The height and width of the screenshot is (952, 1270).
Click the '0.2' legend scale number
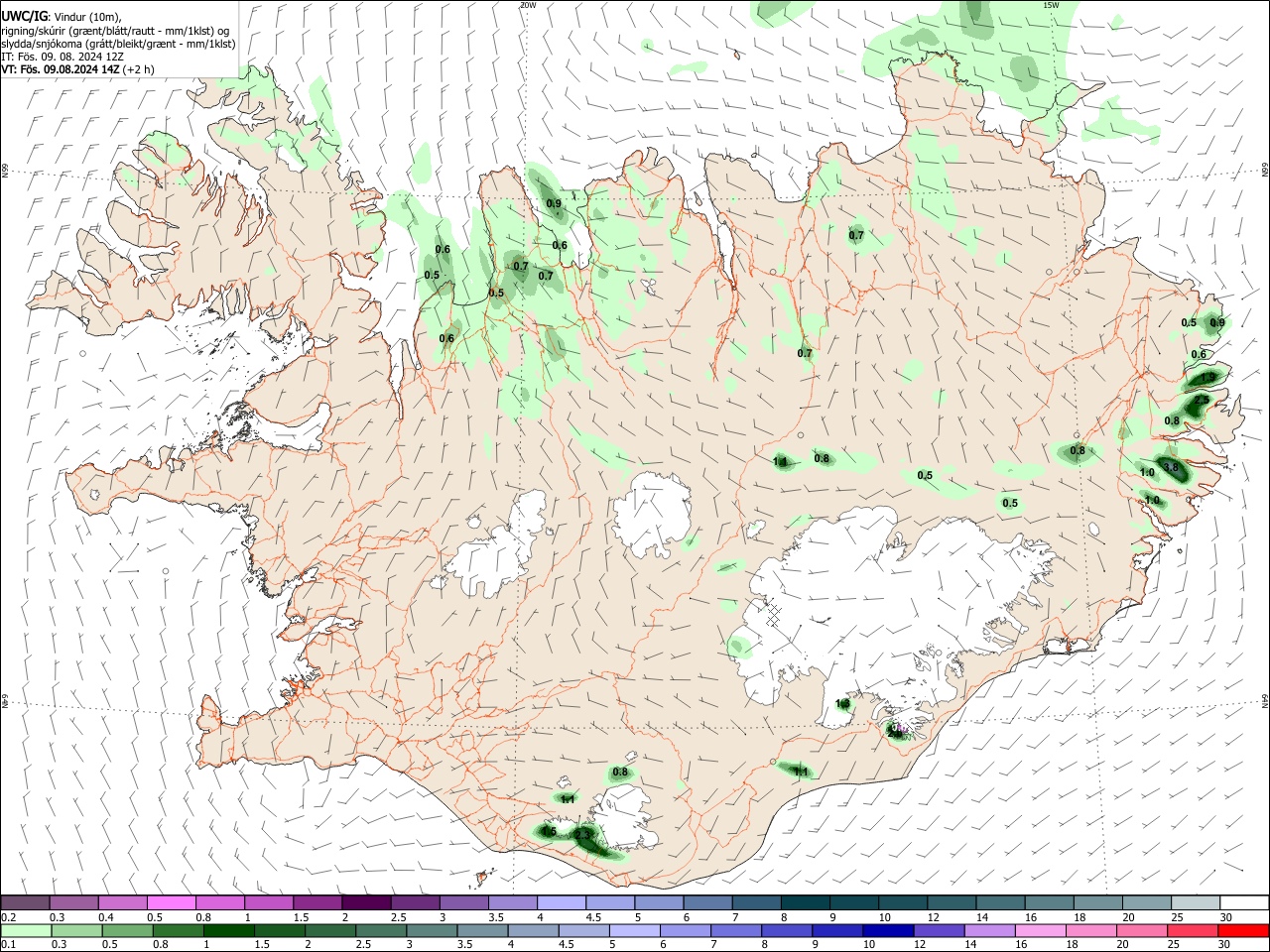(8, 917)
